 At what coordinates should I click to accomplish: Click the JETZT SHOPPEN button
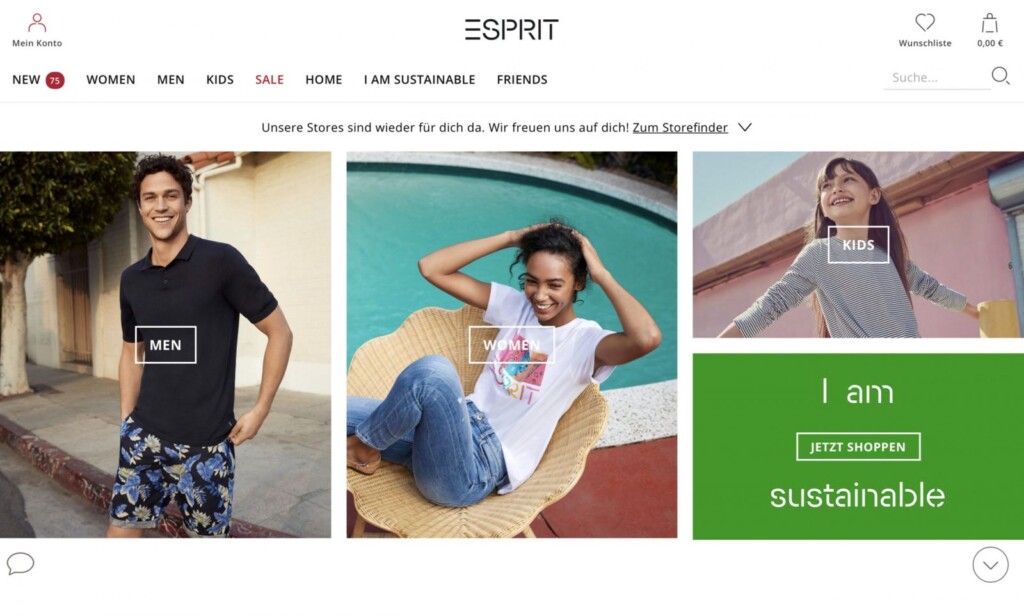pos(858,447)
